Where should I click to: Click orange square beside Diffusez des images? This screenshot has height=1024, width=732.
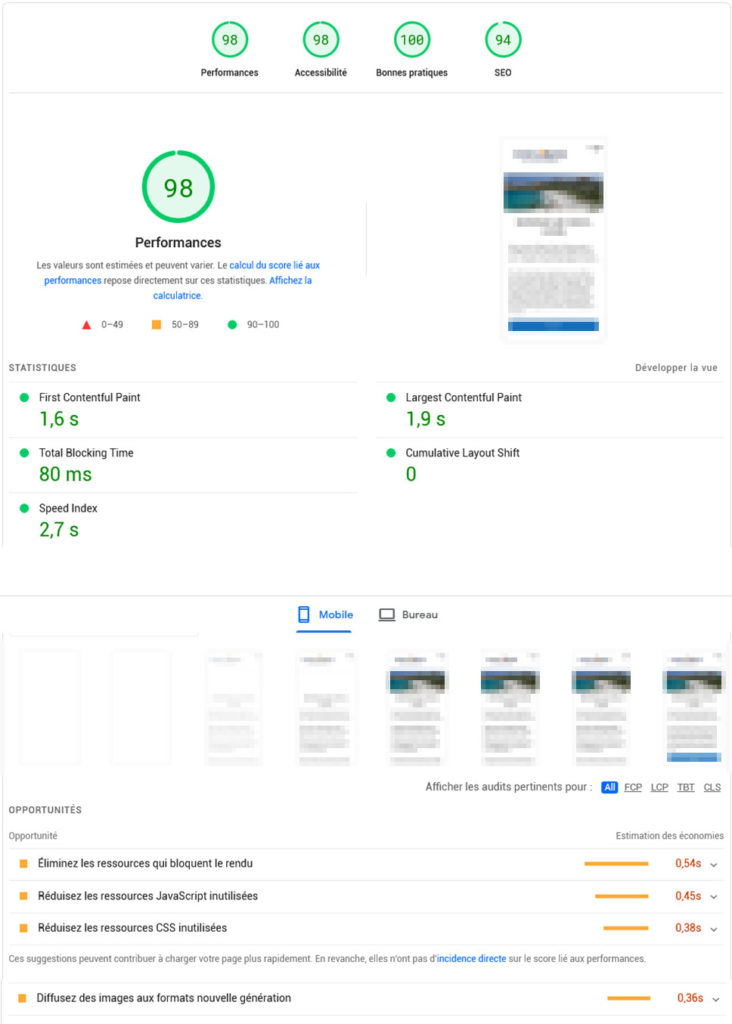22,998
